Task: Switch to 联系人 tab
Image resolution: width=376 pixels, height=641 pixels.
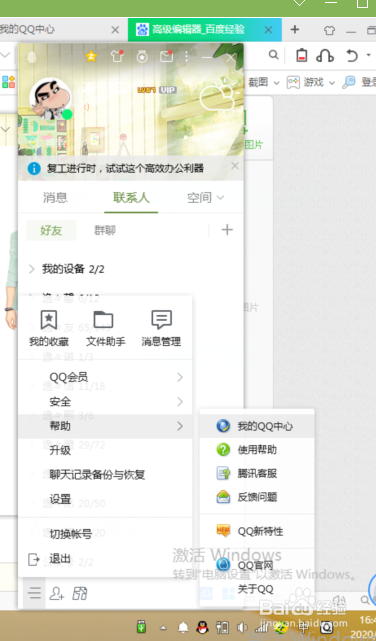Action: [x=131, y=198]
